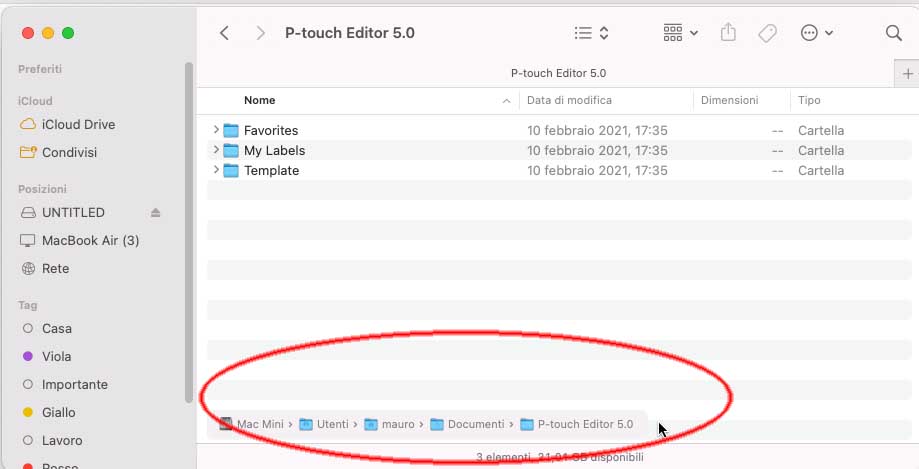Select the Template folder icon

(231, 170)
